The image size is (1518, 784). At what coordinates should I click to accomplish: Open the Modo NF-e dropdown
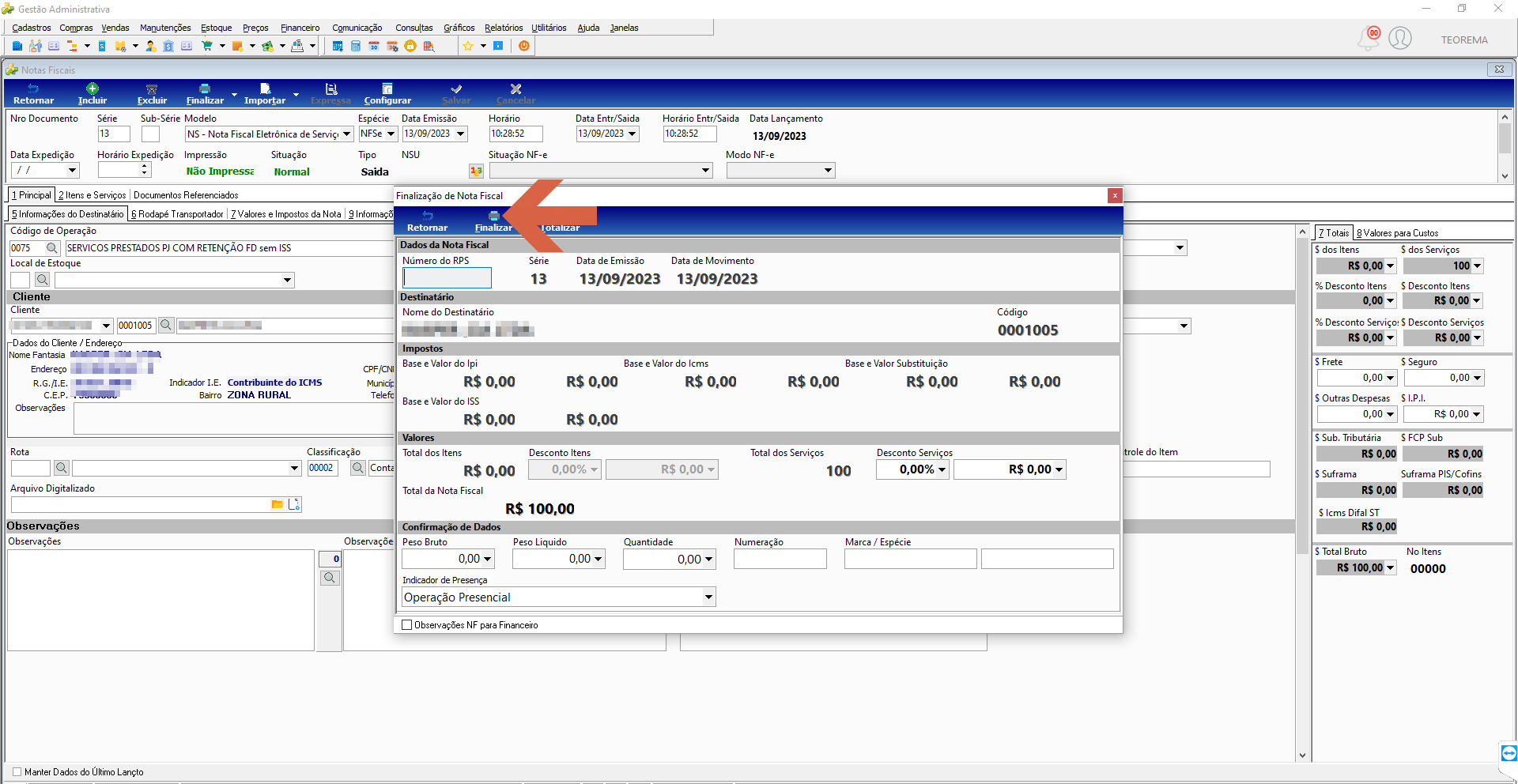point(828,171)
